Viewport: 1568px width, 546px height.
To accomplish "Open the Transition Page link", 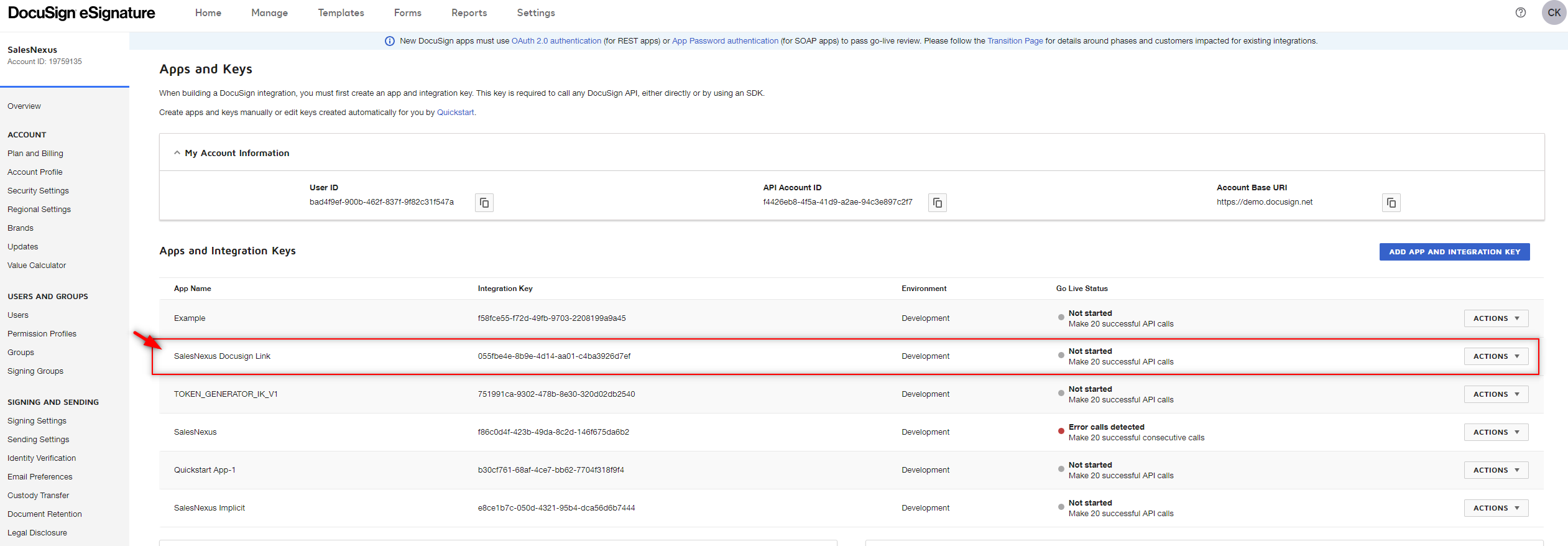I will coord(1015,41).
